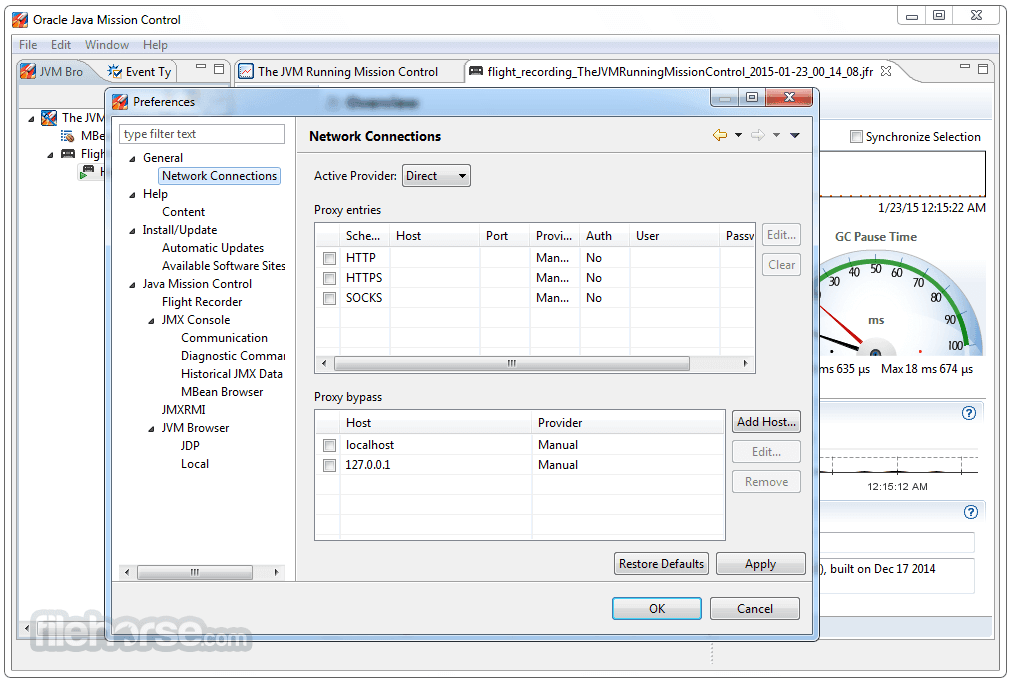Maximize the editor area

(983, 68)
